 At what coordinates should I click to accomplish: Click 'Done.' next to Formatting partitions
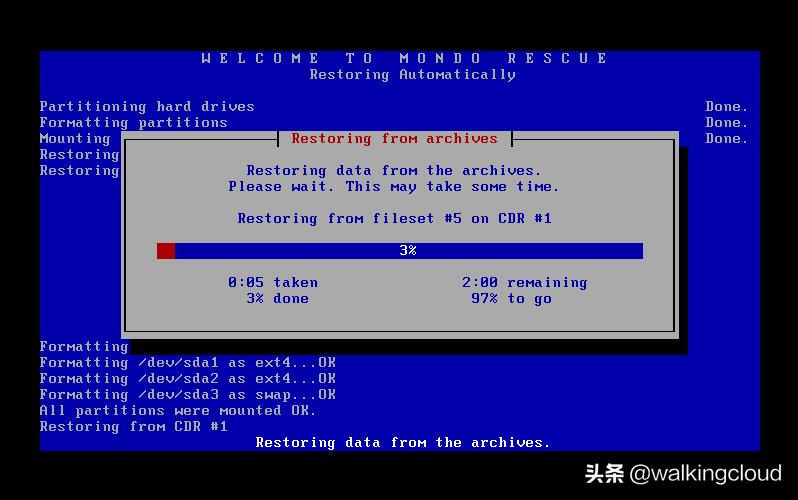pos(727,123)
